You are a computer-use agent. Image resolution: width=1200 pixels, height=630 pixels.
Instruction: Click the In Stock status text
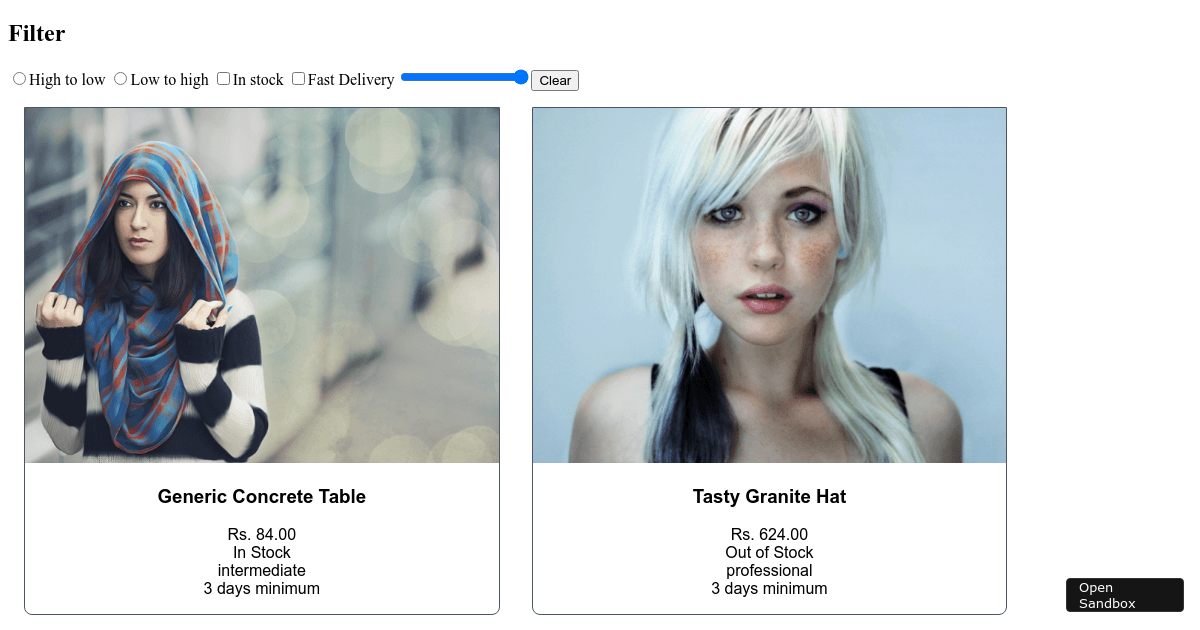(262, 552)
